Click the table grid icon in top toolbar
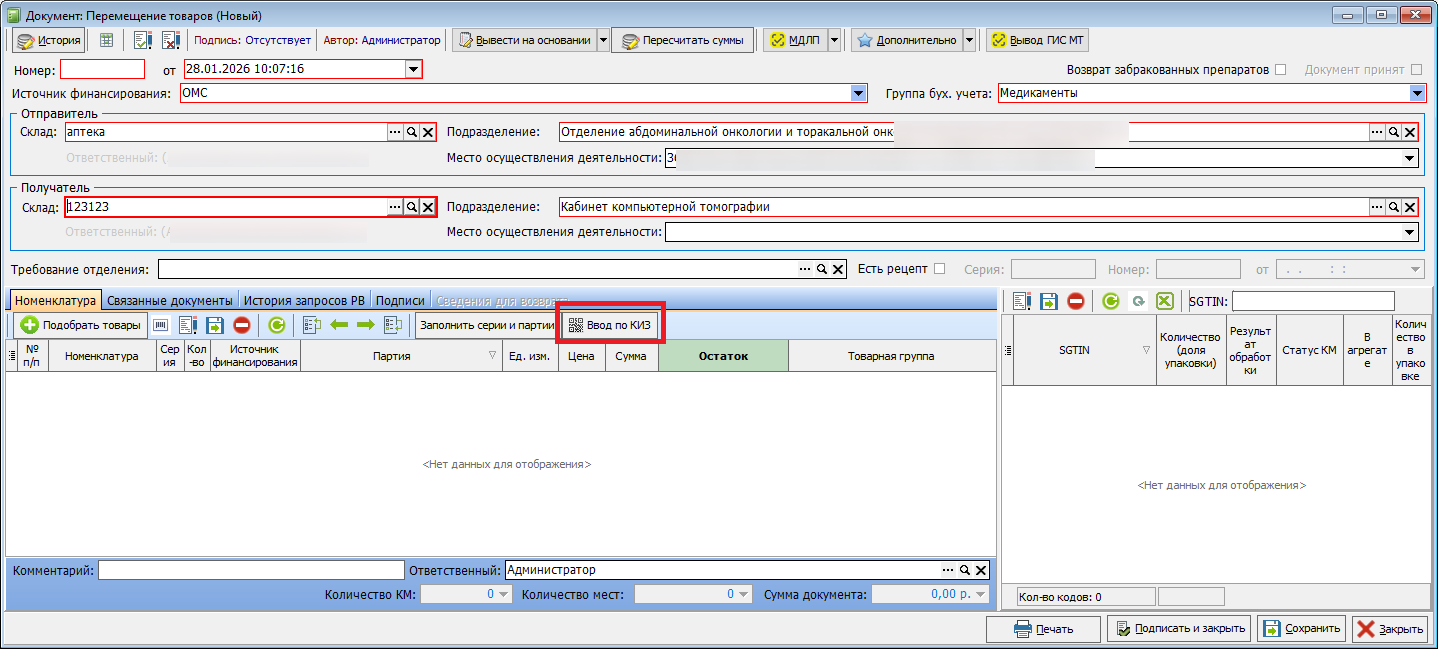The image size is (1438, 649). coord(106,41)
